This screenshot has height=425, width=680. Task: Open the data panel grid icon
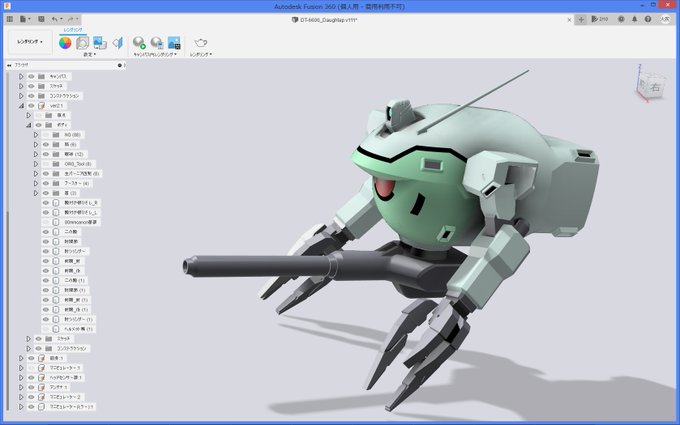10,19
